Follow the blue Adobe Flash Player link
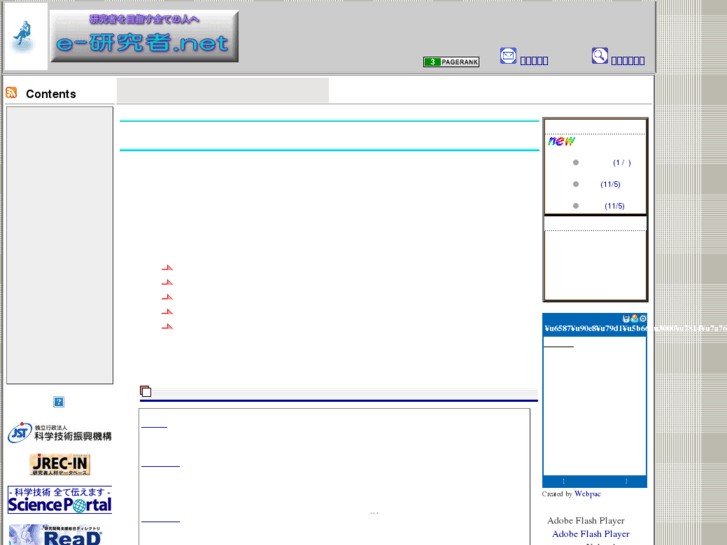The image size is (727, 545). (591, 534)
